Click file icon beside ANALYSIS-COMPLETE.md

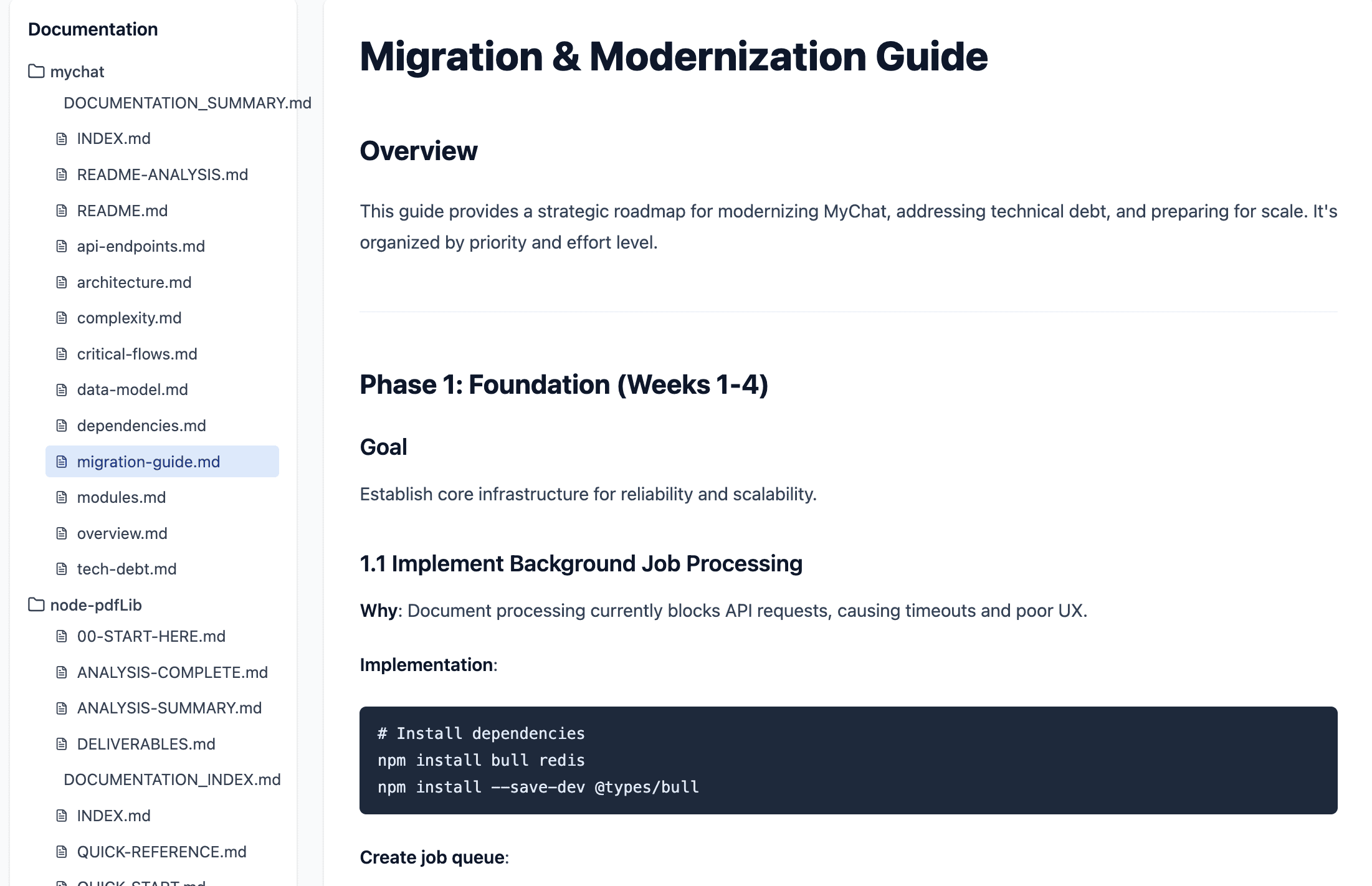click(x=62, y=672)
